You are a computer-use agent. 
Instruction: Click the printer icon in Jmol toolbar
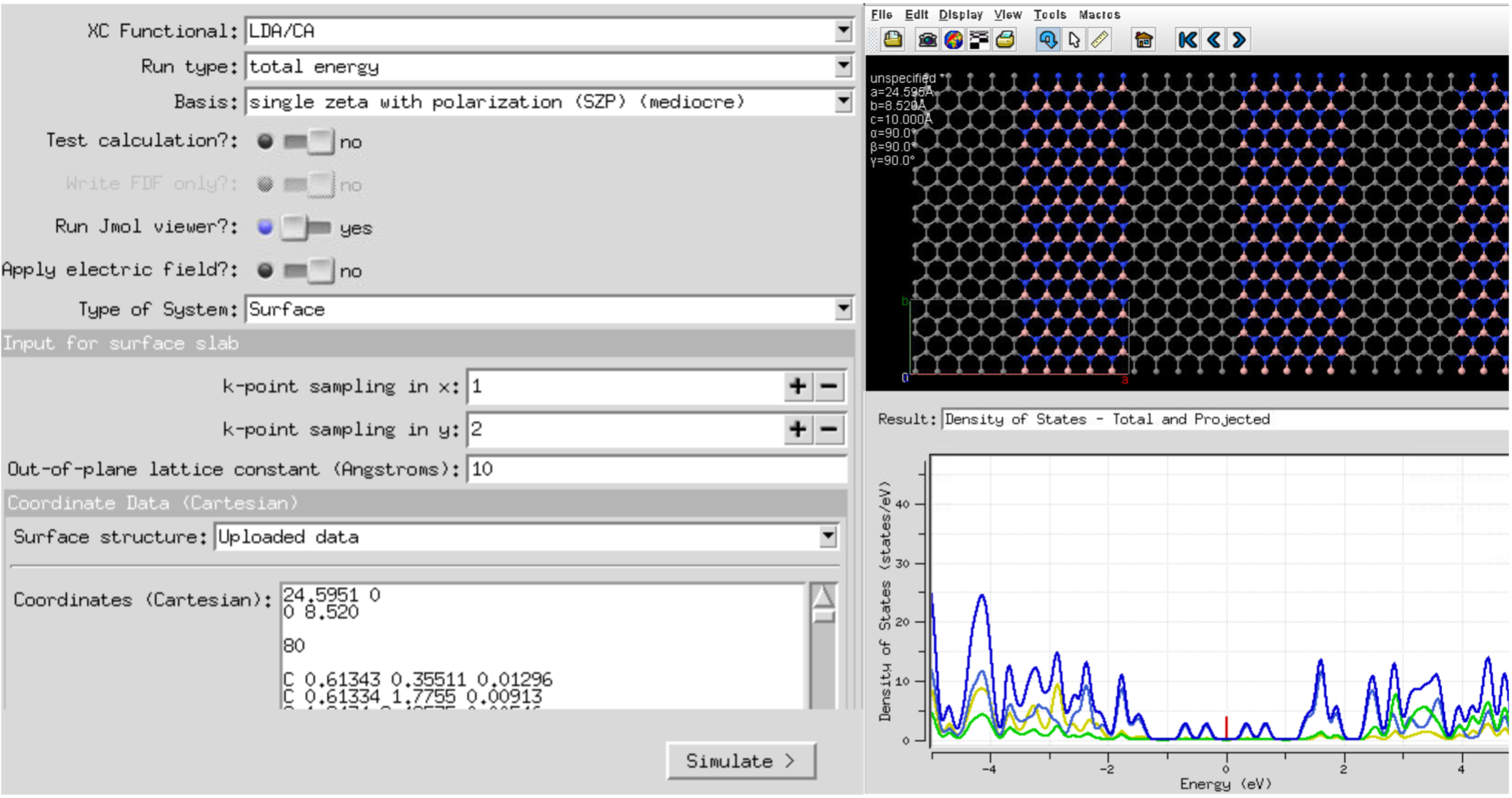click(1005, 40)
